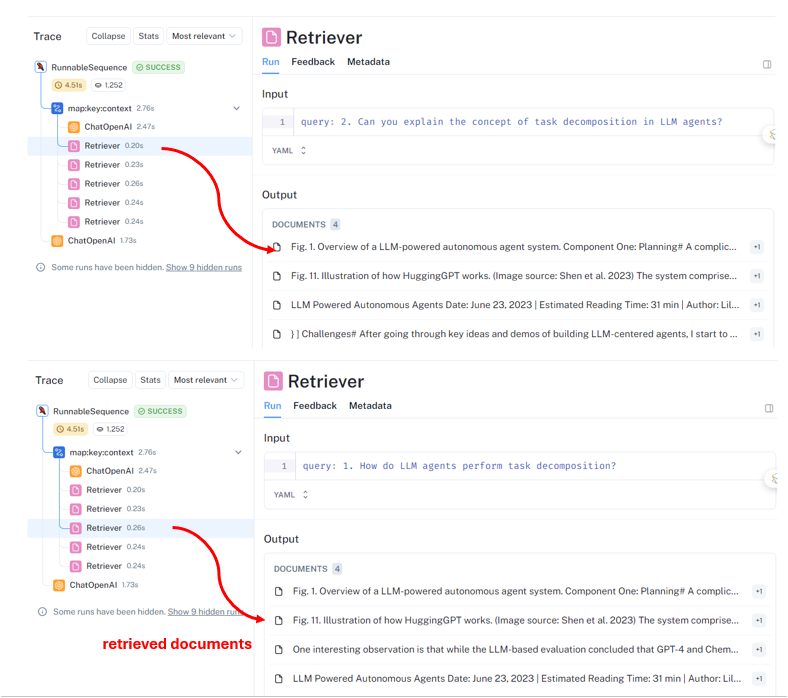Image resolution: width=788 pixels, height=698 pixels.
Task: Click the 'How do LLM agents perform' query input
Action: 459,466
